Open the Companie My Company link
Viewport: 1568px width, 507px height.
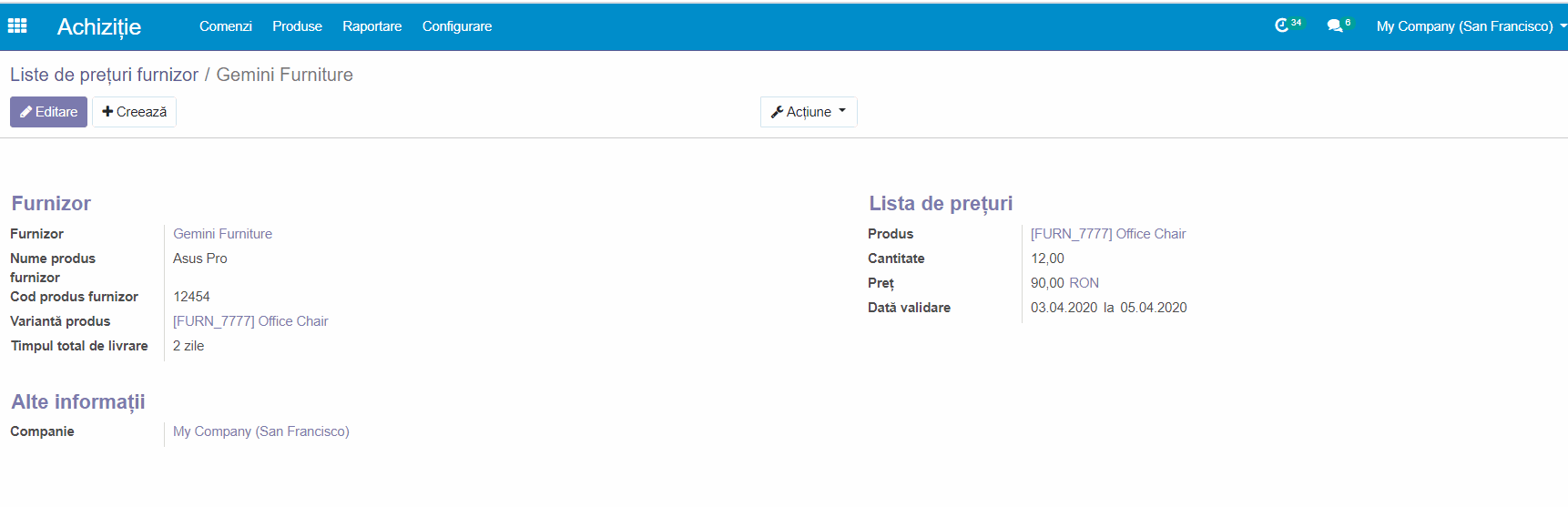point(261,431)
